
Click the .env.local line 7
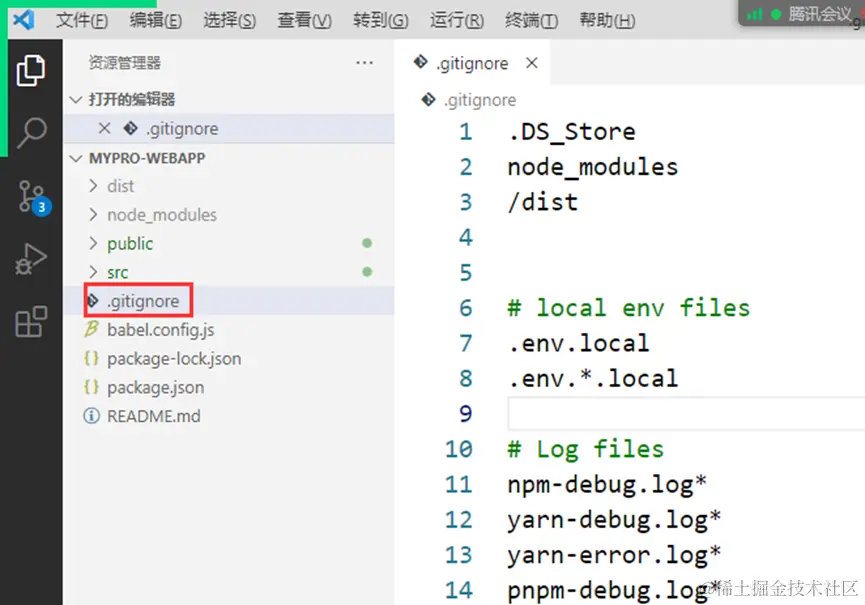[x=579, y=343]
